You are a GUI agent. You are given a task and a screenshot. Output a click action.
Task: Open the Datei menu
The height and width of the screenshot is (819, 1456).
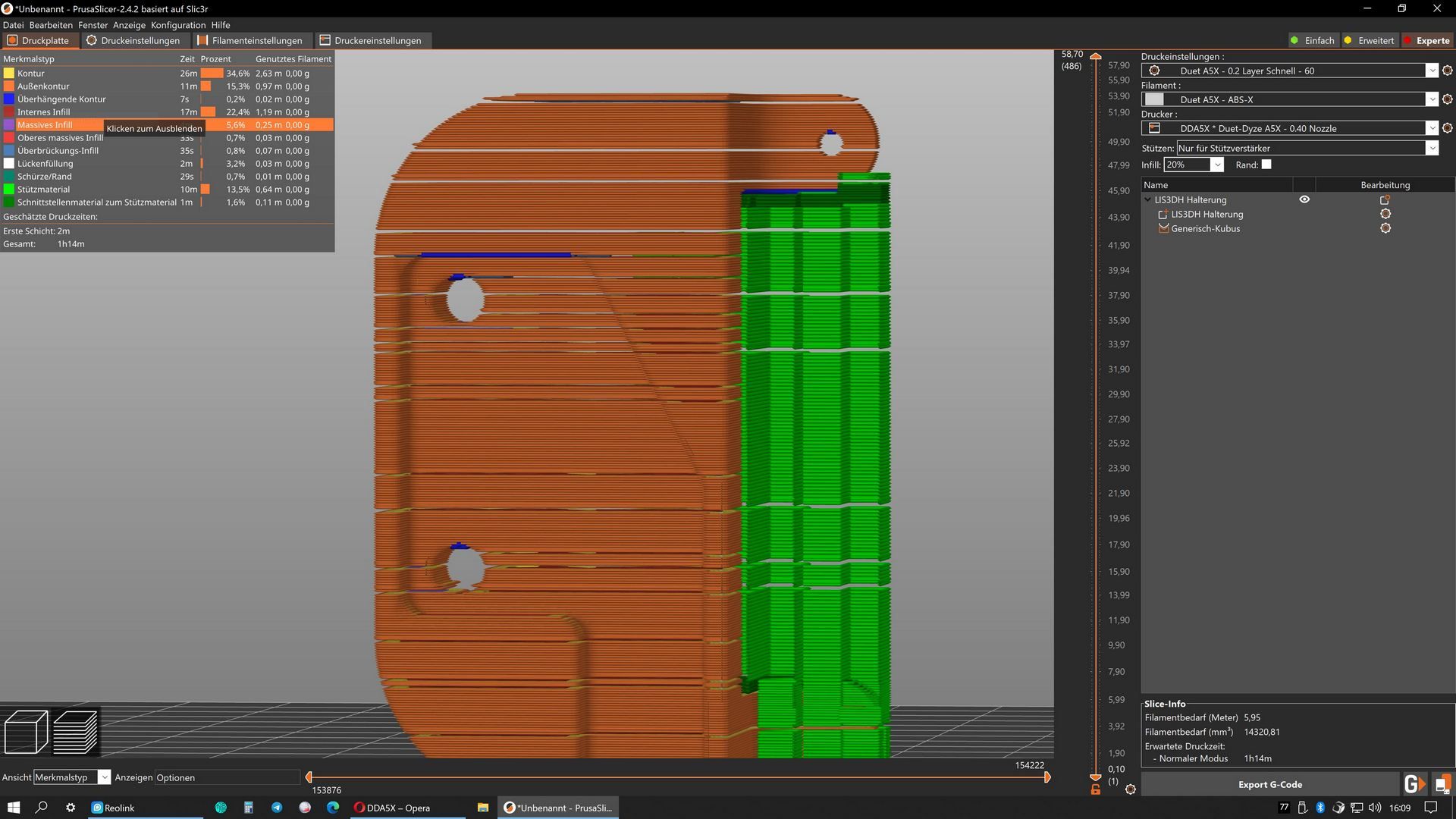pyautogui.click(x=13, y=25)
